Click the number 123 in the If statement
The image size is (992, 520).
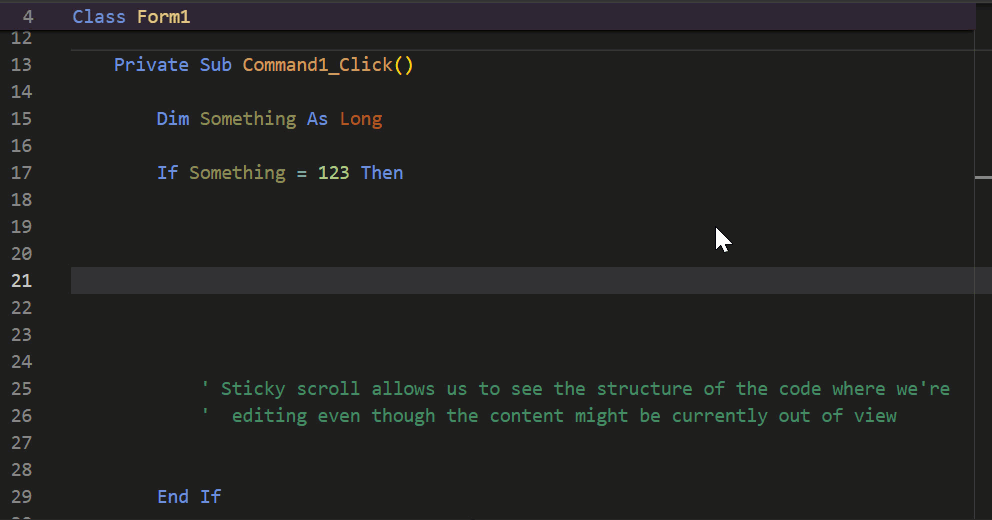[x=333, y=173]
